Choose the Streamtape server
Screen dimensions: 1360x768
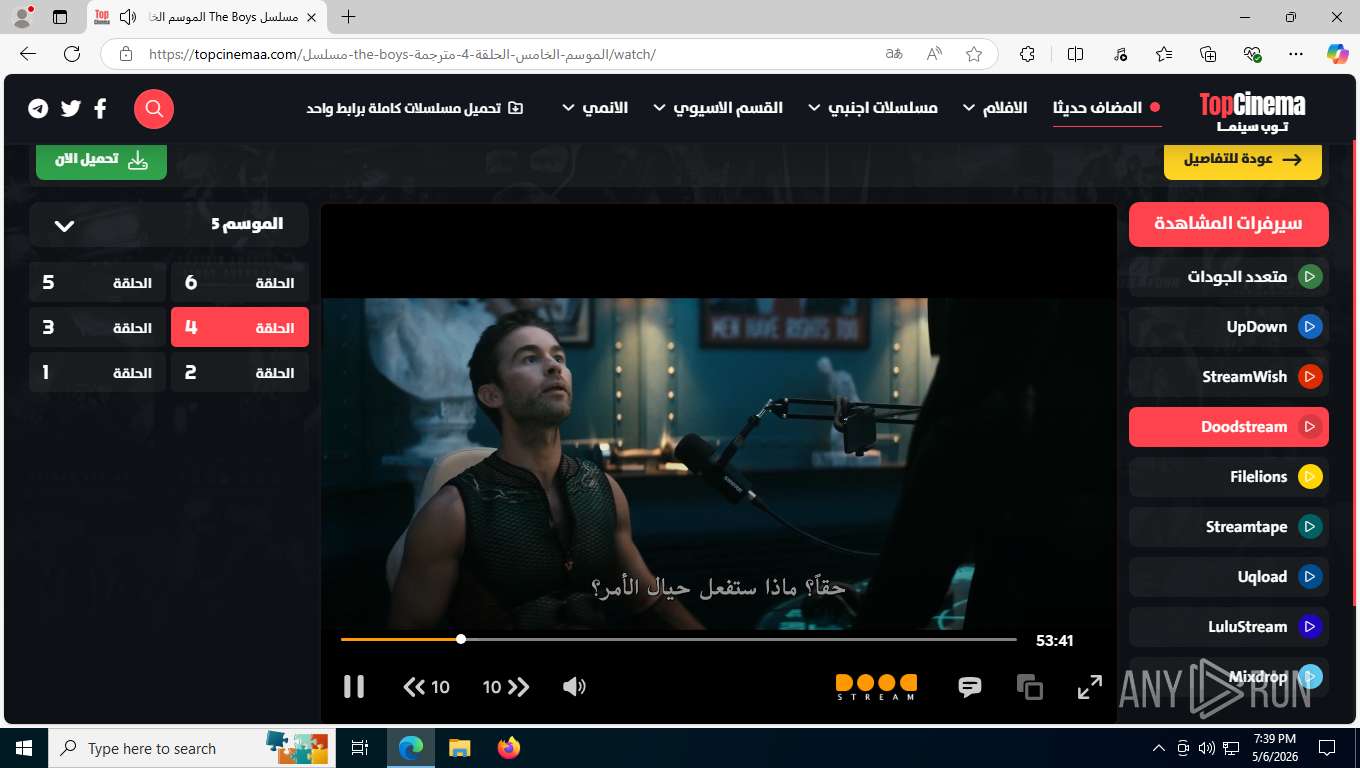[x=1229, y=527]
